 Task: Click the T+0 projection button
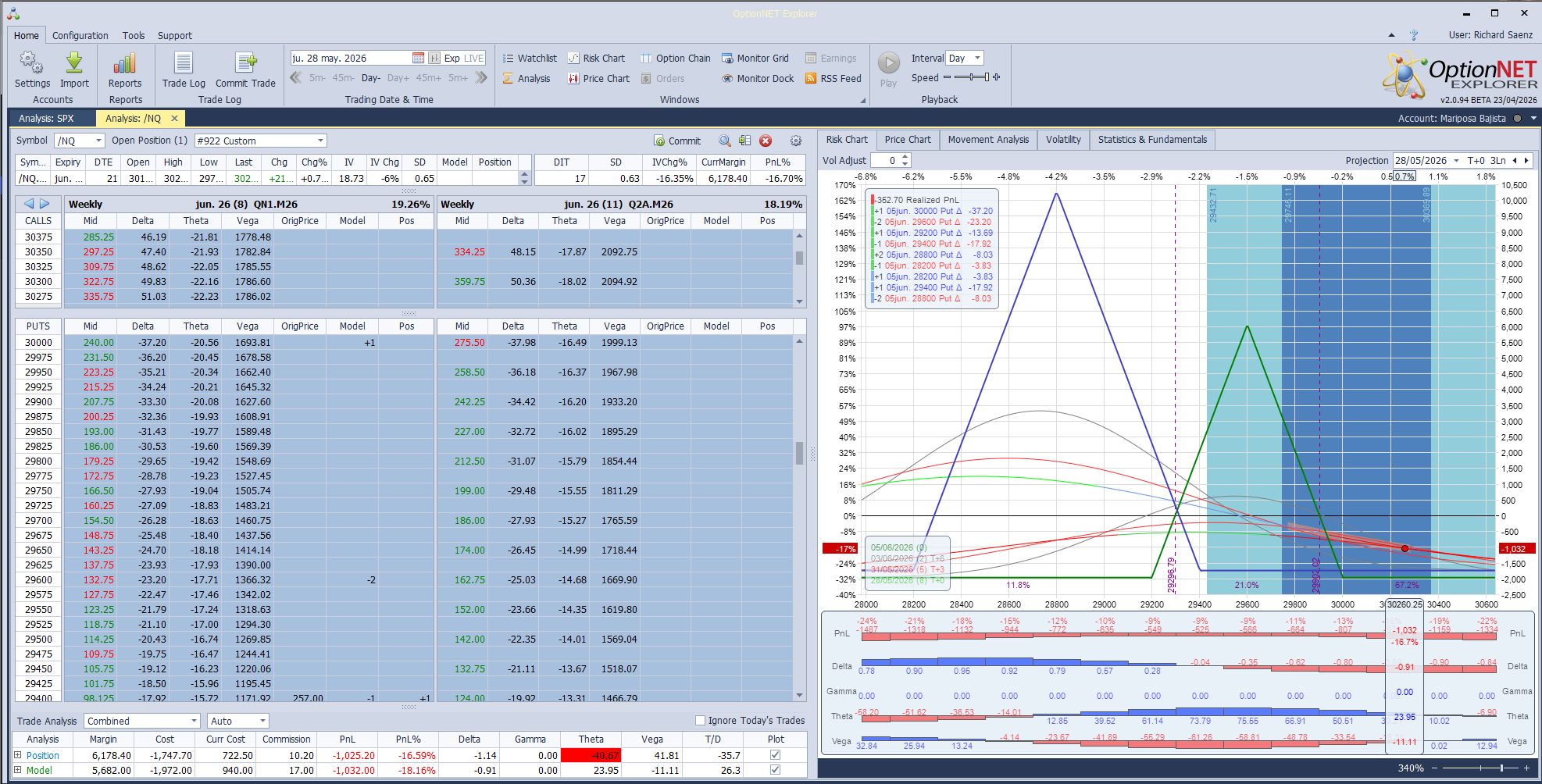point(1476,161)
